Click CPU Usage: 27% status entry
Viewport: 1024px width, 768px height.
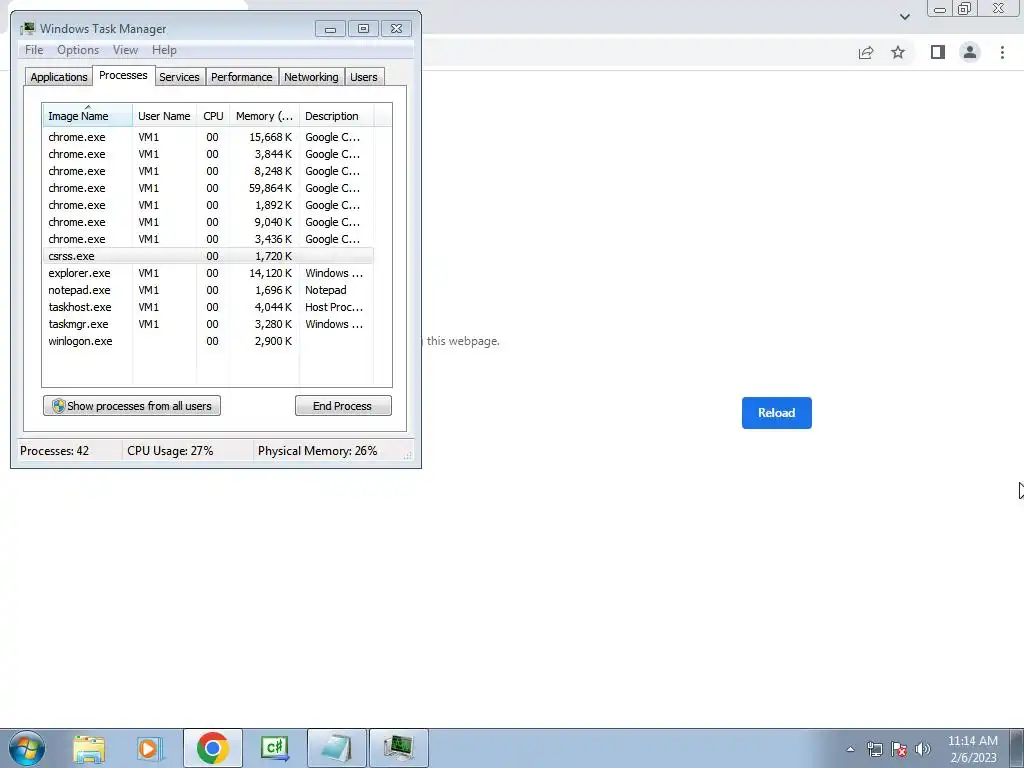[170, 451]
